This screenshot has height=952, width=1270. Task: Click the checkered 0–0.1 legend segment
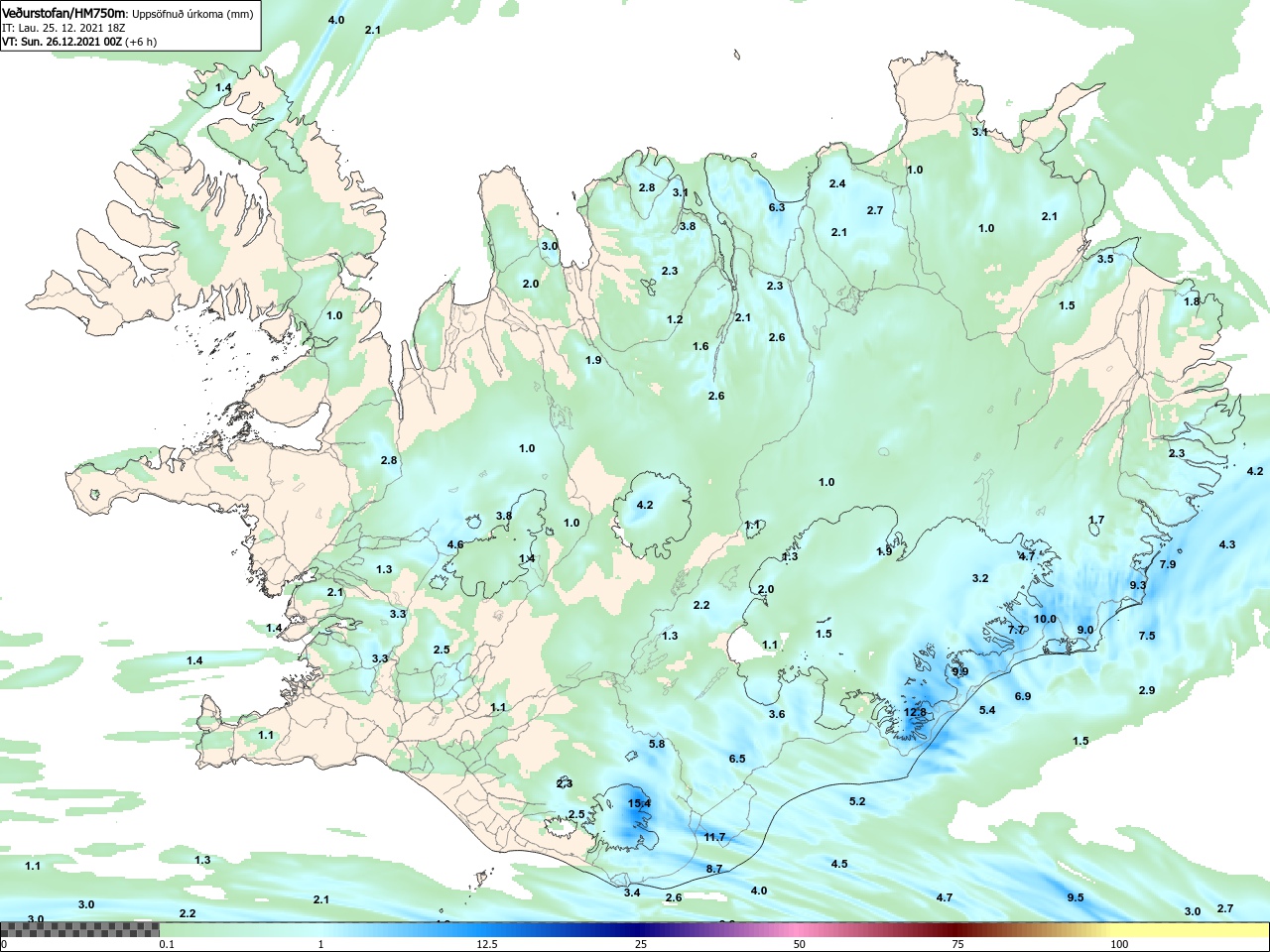79,929
